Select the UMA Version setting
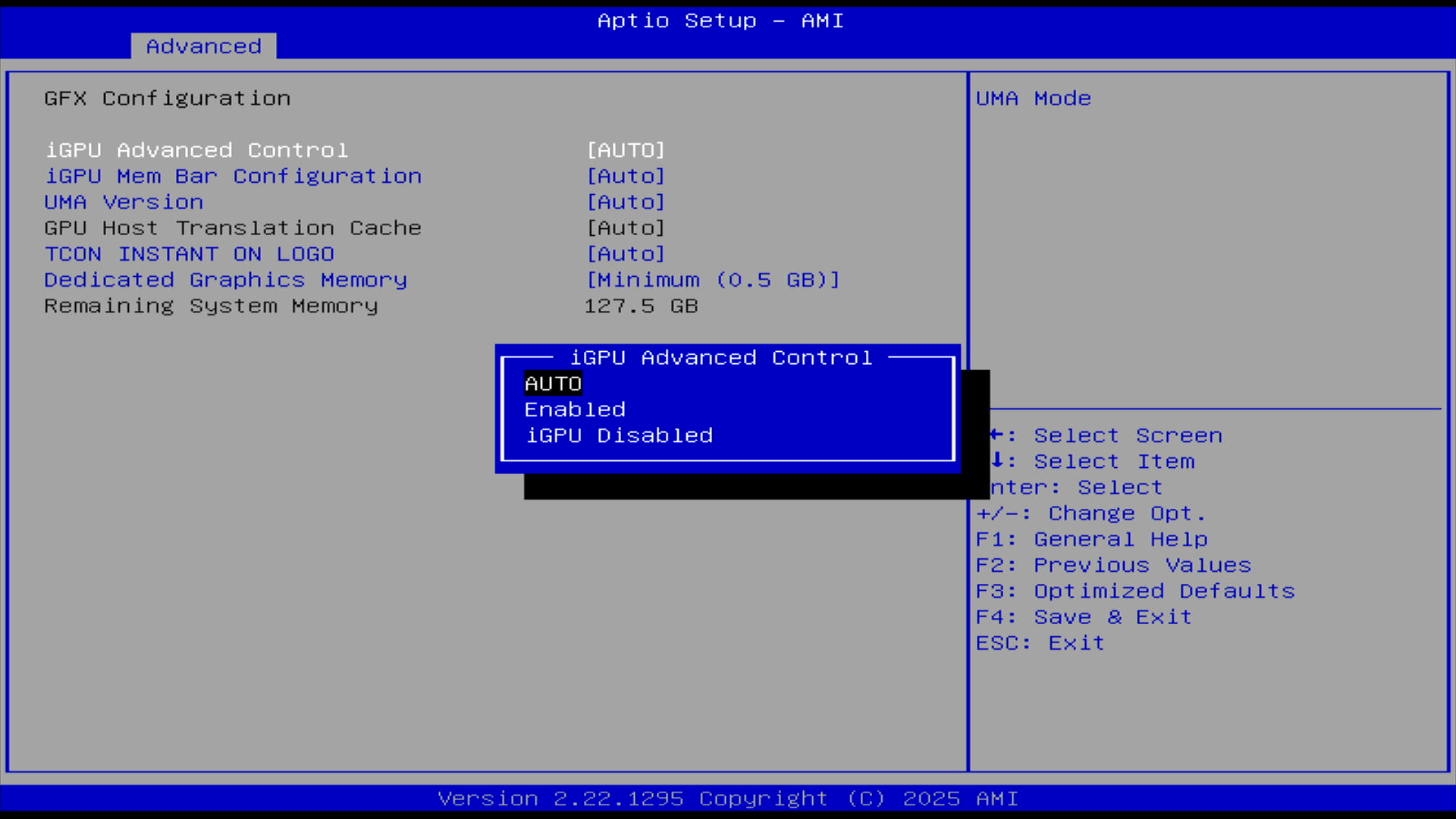The image size is (1456, 819). point(124,202)
